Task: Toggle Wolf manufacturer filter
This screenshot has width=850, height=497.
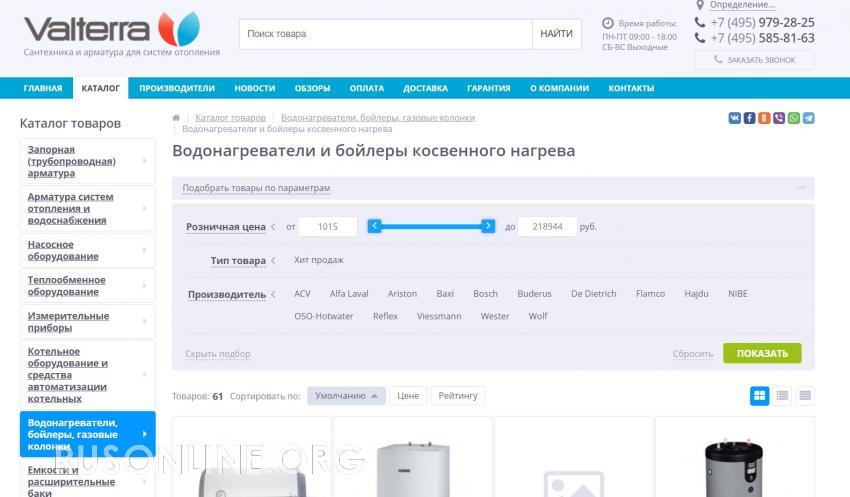Action: click(x=538, y=316)
